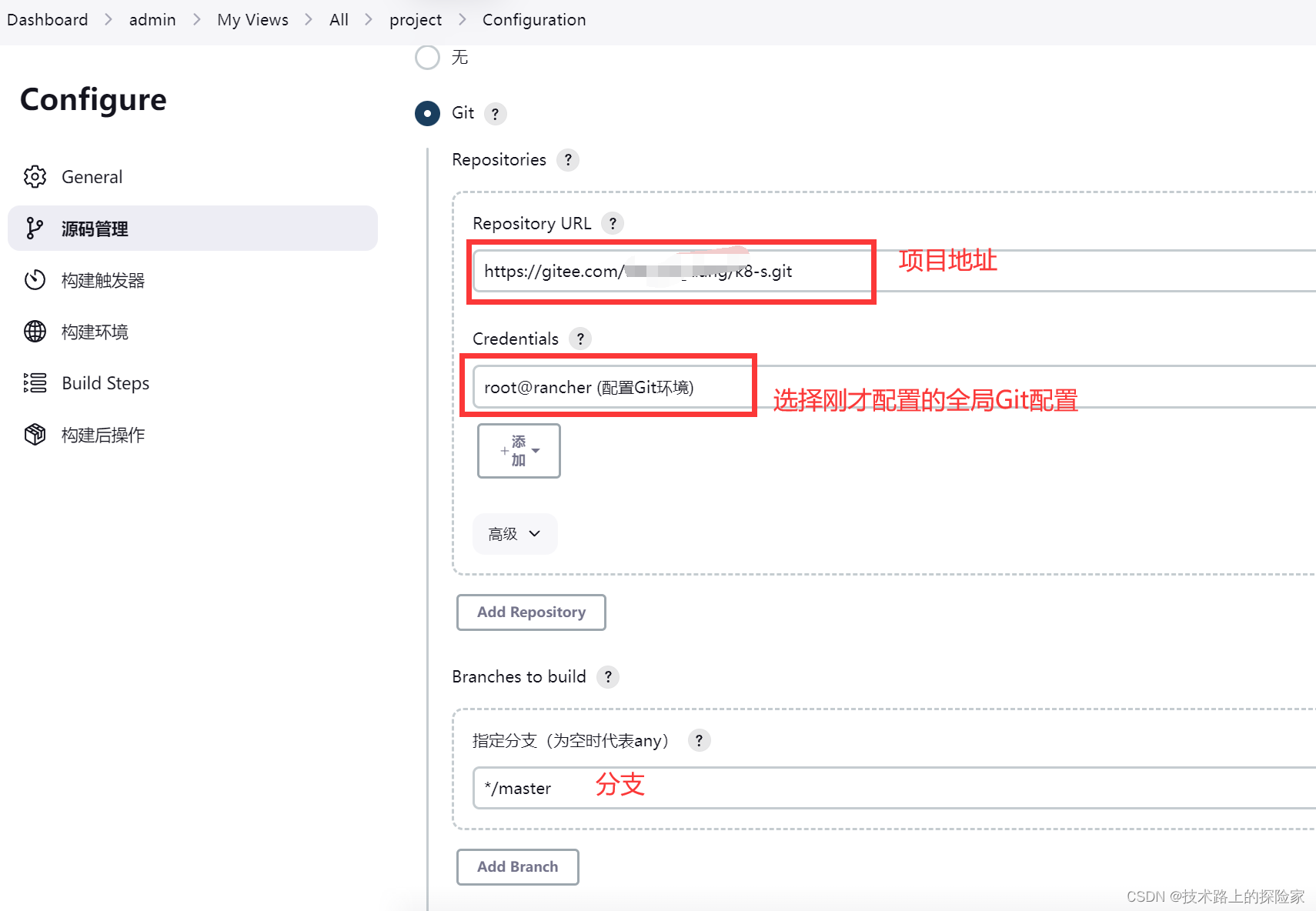Open help for Repositories

point(568,160)
